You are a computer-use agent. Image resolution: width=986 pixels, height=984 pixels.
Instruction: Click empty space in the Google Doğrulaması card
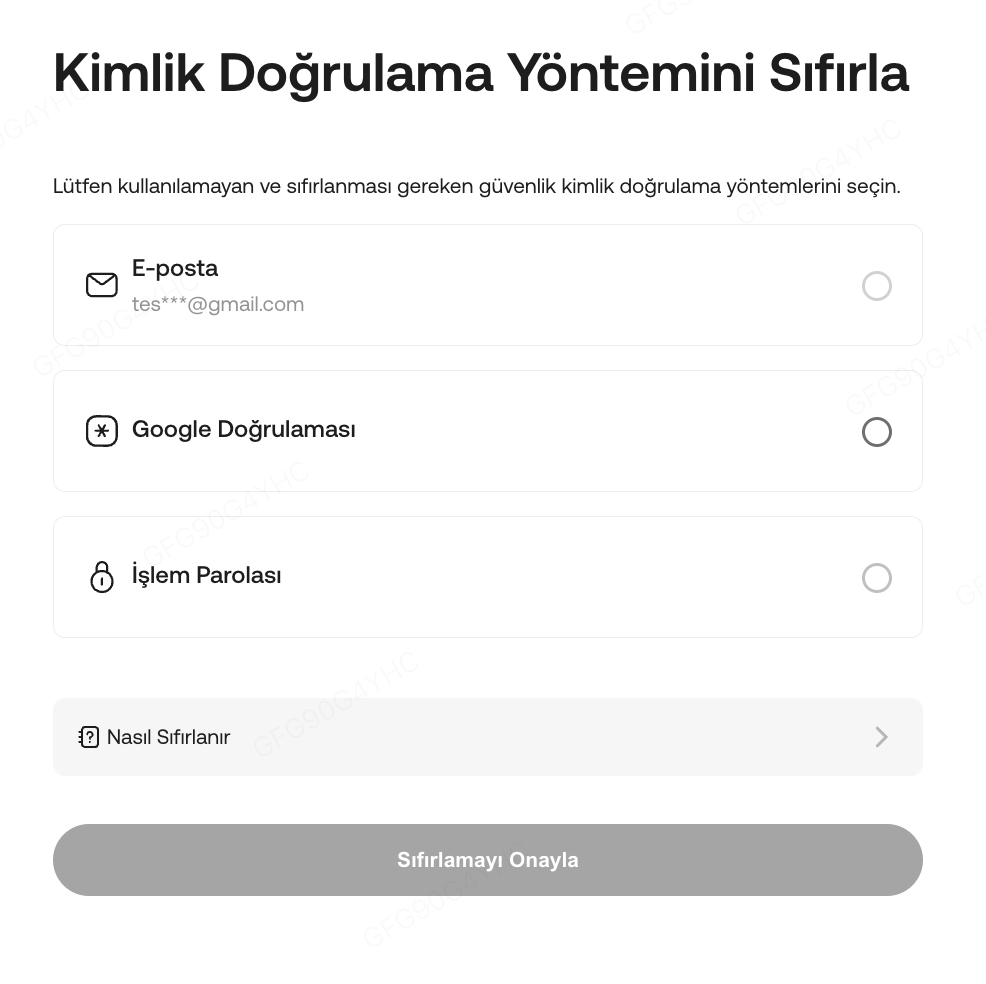[x=600, y=432]
